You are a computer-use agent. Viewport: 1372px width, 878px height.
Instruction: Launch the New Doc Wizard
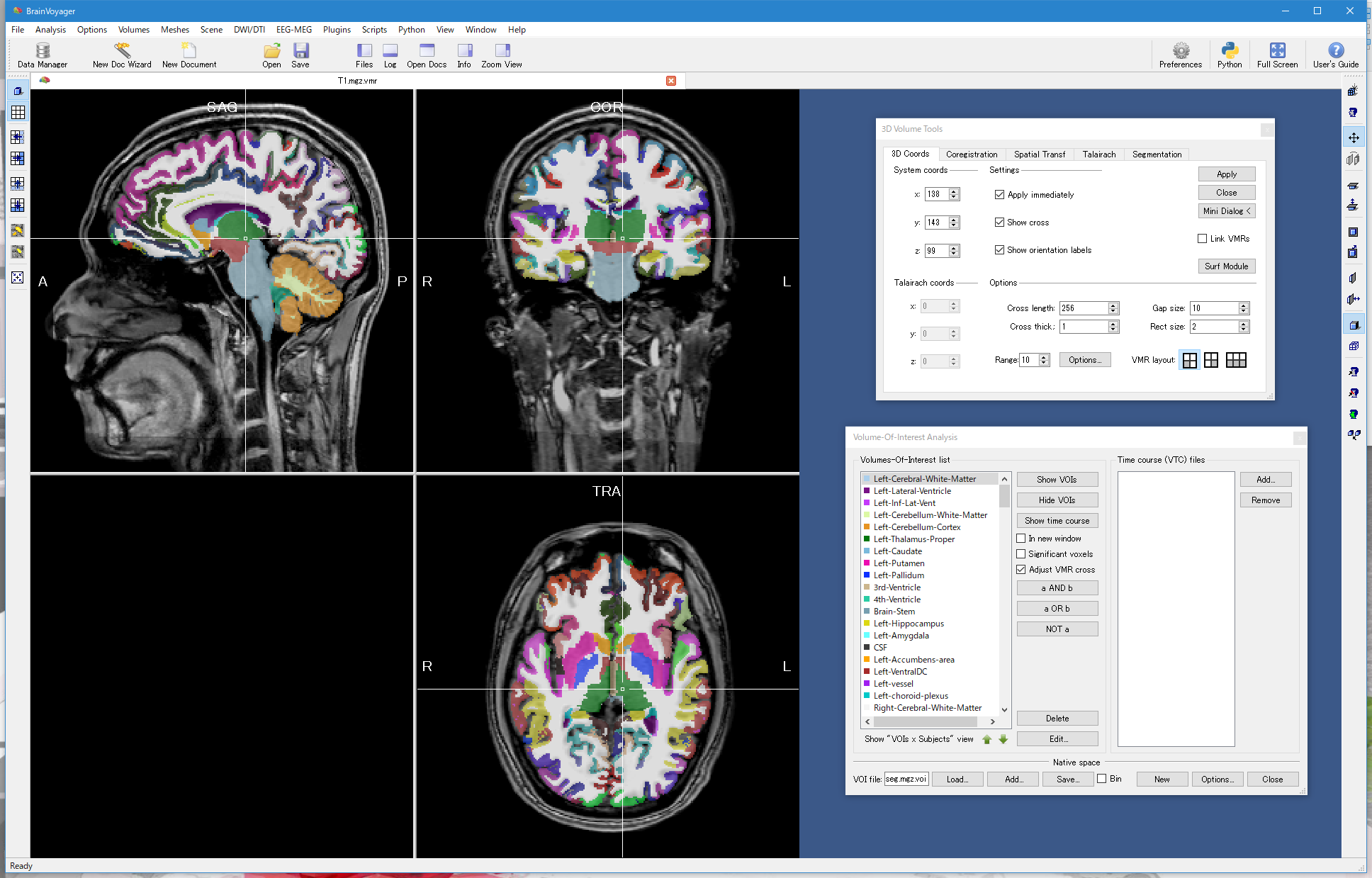[x=122, y=55]
